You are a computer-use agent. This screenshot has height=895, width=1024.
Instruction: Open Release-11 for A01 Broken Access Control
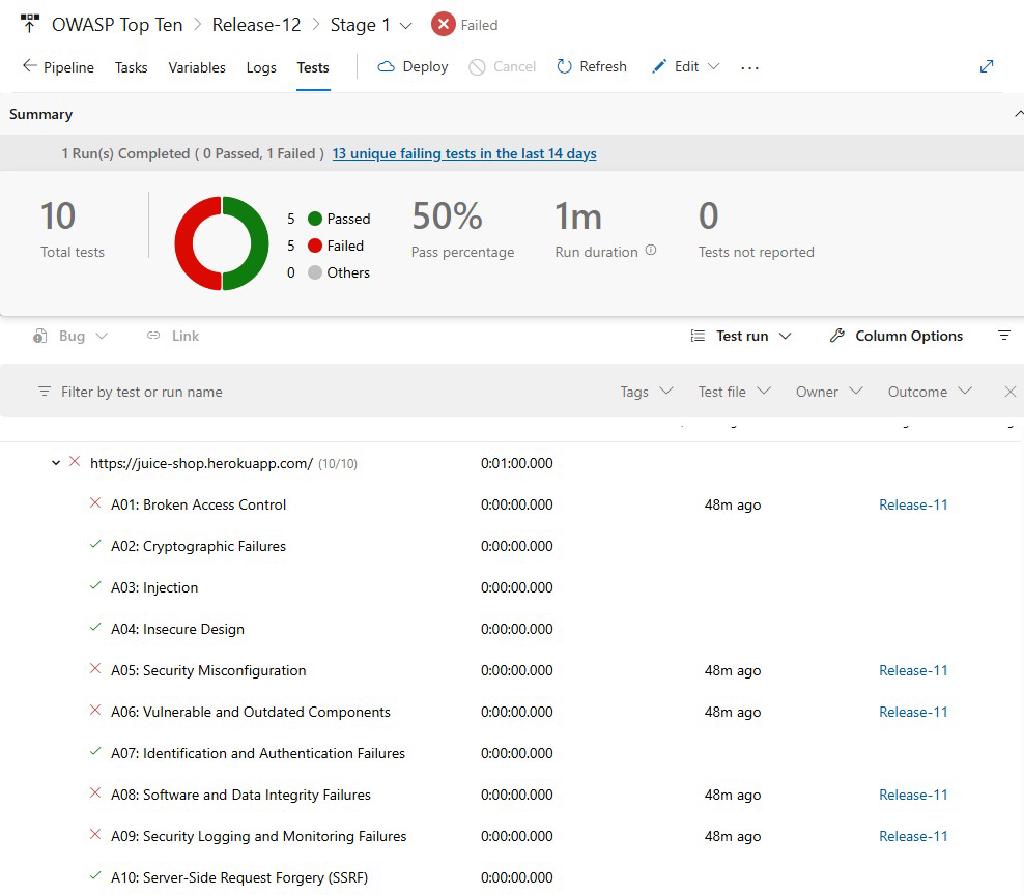[912, 505]
